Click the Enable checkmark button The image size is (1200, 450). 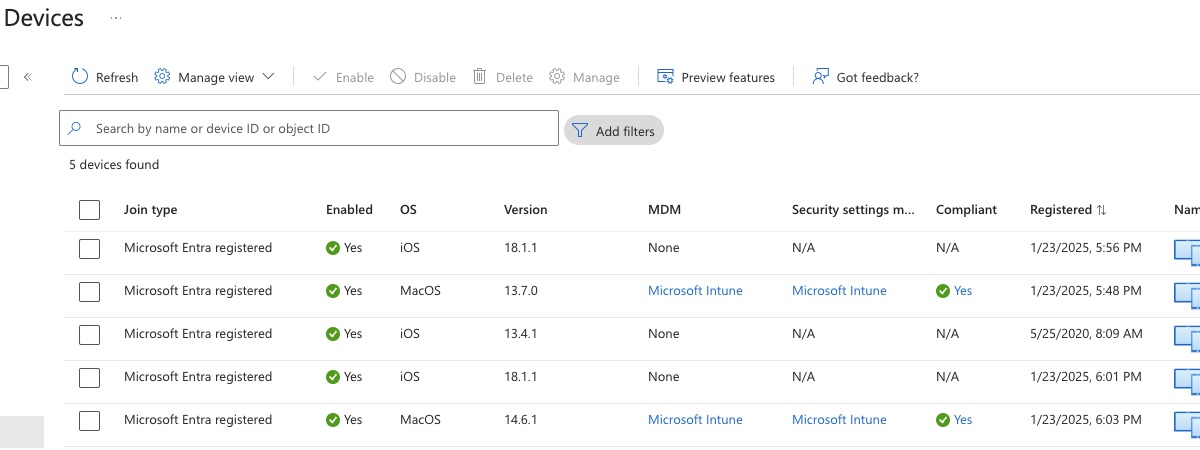(343, 77)
